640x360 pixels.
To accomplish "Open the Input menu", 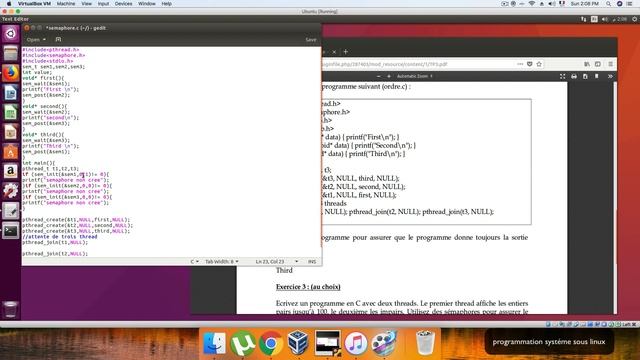I will point(103,4).
